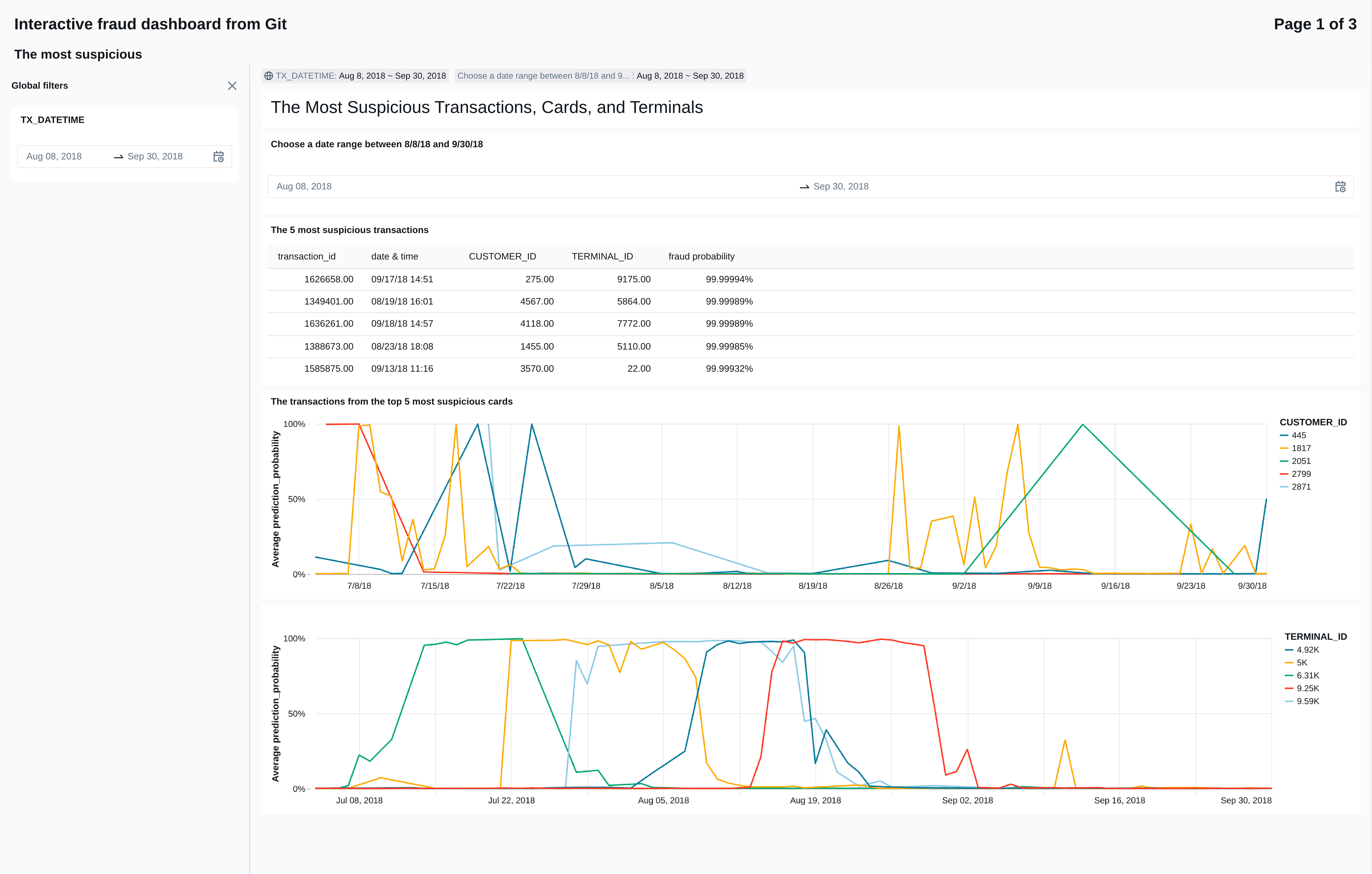Image resolution: width=1372 pixels, height=874 pixels.
Task: Click the globe icon on TX_DATETIME chip
Action: pyautogui.click(x=268, y=76)
